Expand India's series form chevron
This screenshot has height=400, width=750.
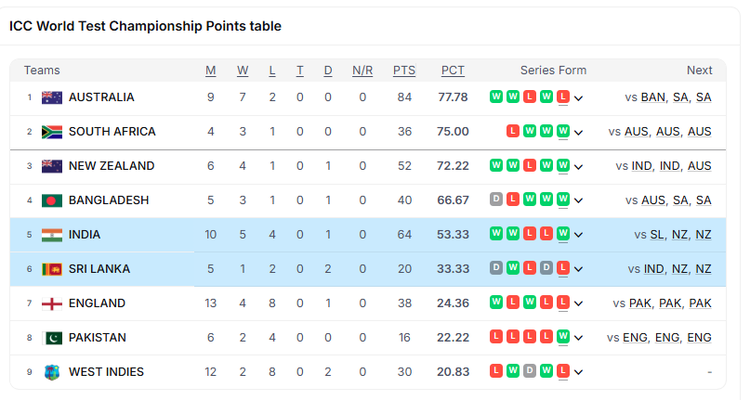(578, 235)
